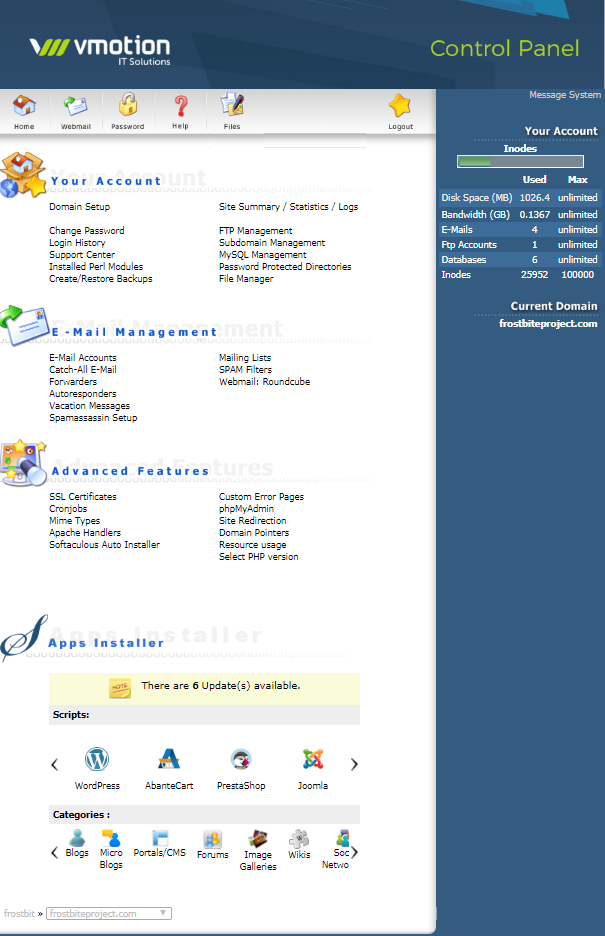
Task: Click the E-Mail Management envelope icon
Action: point(24,325)
